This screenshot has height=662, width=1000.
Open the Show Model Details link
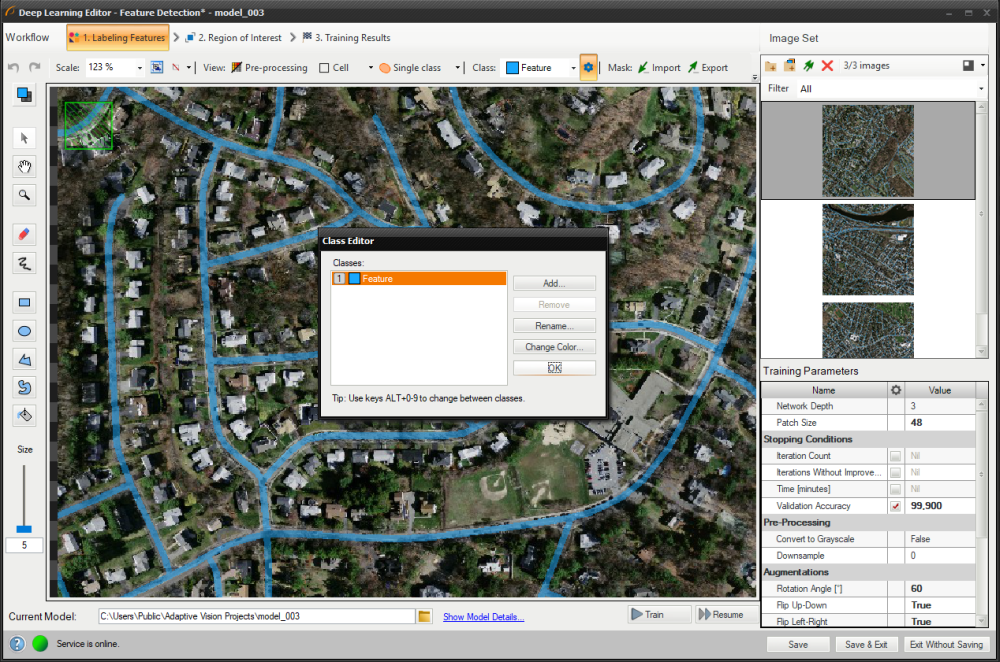click(x=483, y=617)
